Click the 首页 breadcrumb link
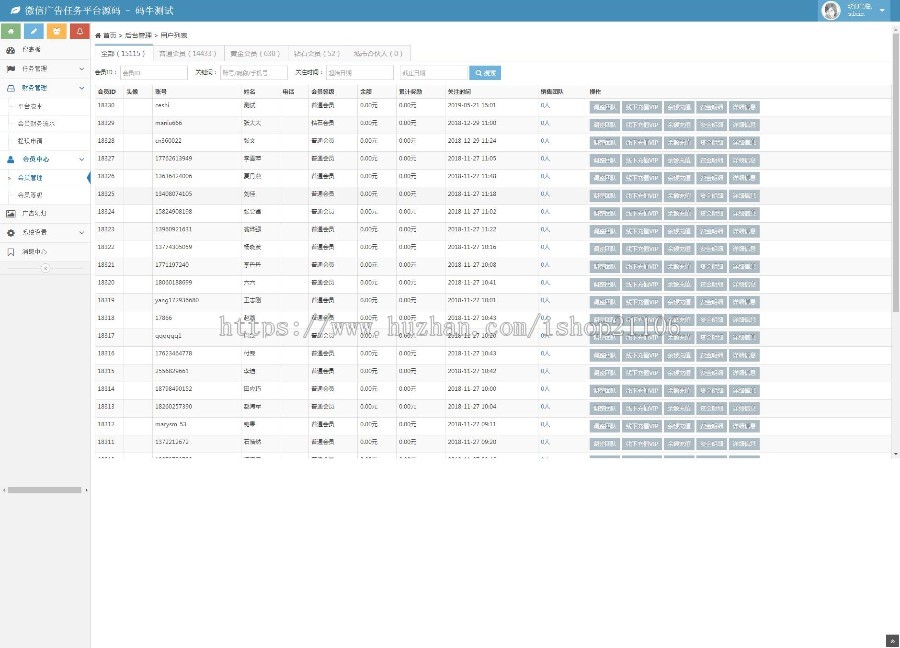The height and width of the screenshot is (648, 900). [x=110, y=36]
